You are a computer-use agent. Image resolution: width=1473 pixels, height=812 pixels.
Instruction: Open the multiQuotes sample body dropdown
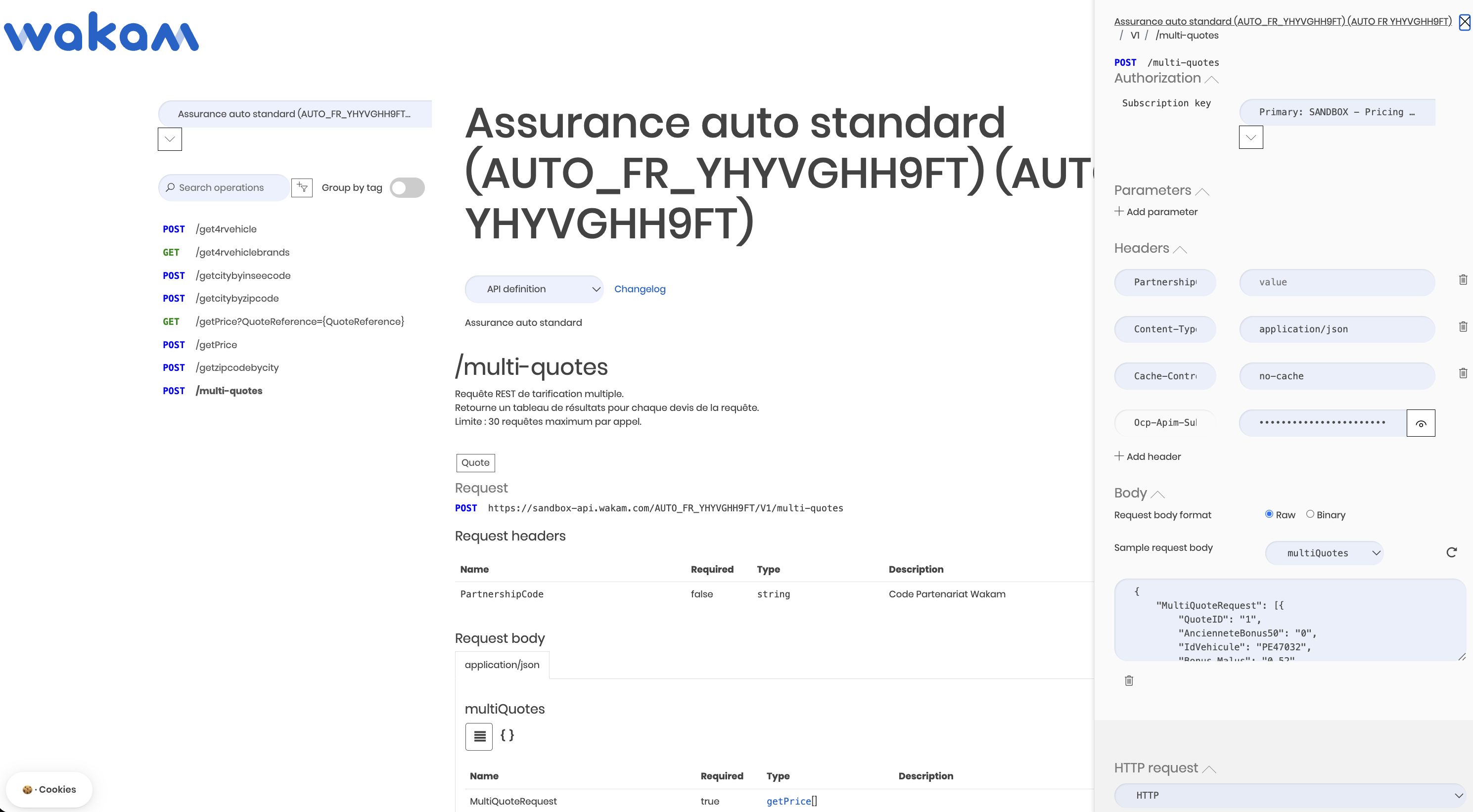pos(1324,553)
